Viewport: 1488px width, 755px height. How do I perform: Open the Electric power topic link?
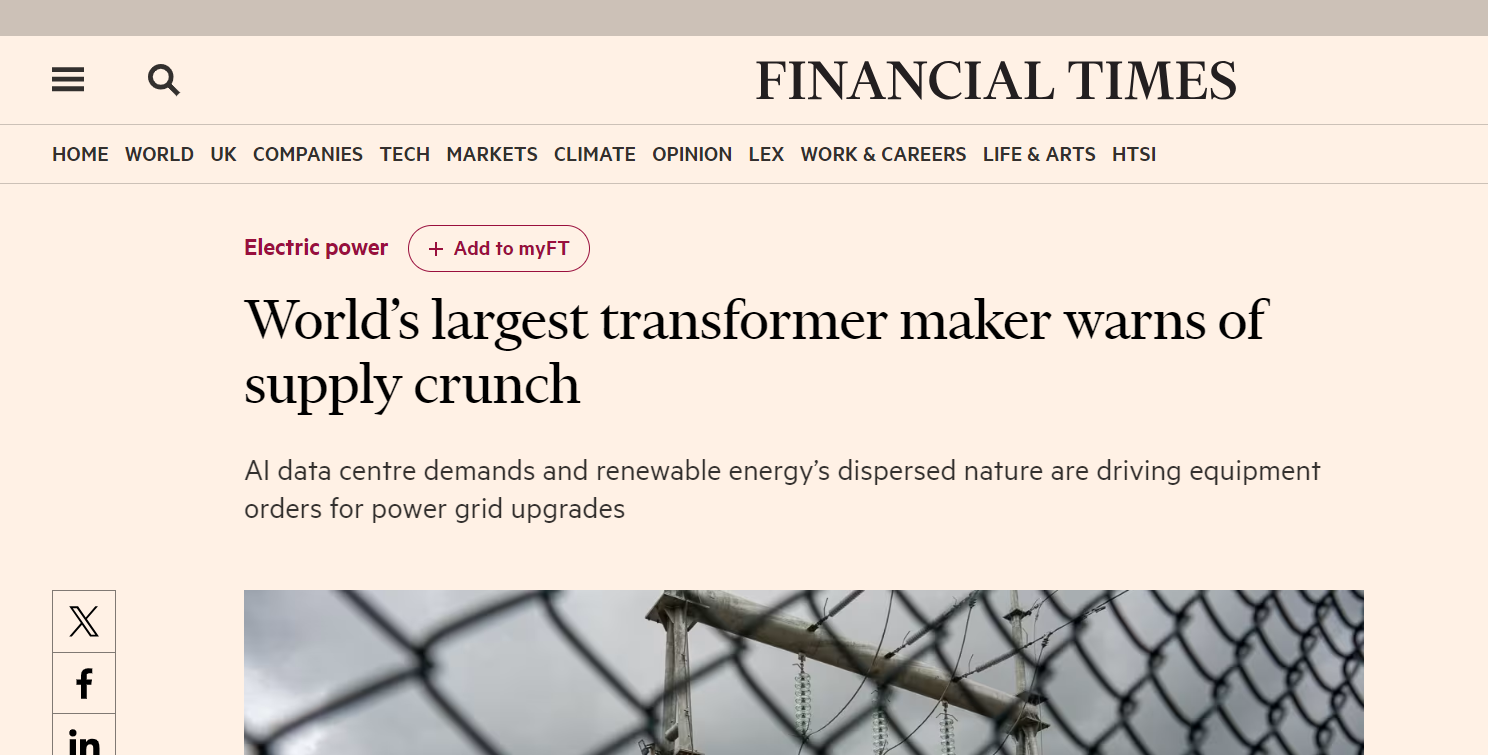316,248
